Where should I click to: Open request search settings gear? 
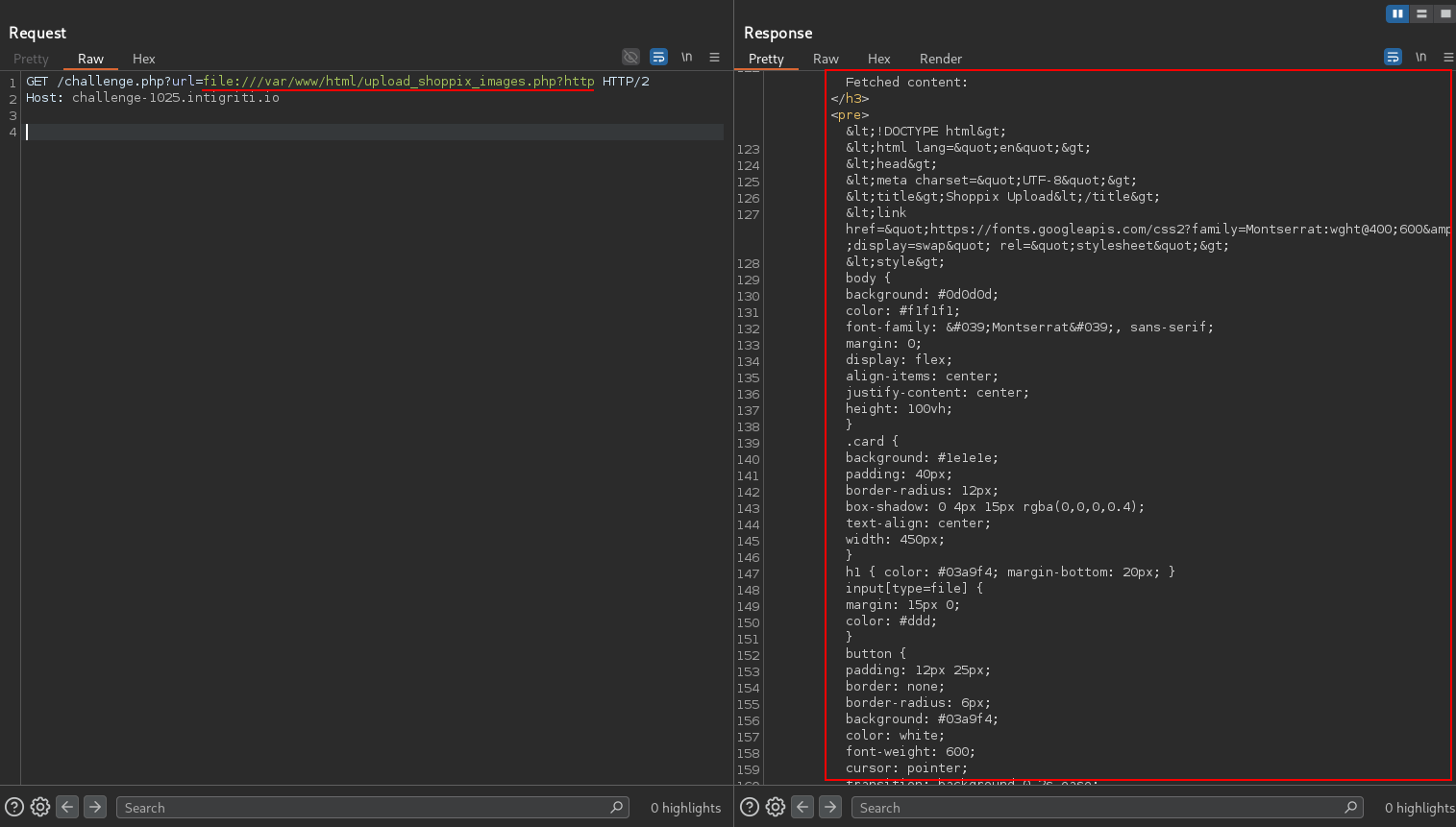[40, 808]
